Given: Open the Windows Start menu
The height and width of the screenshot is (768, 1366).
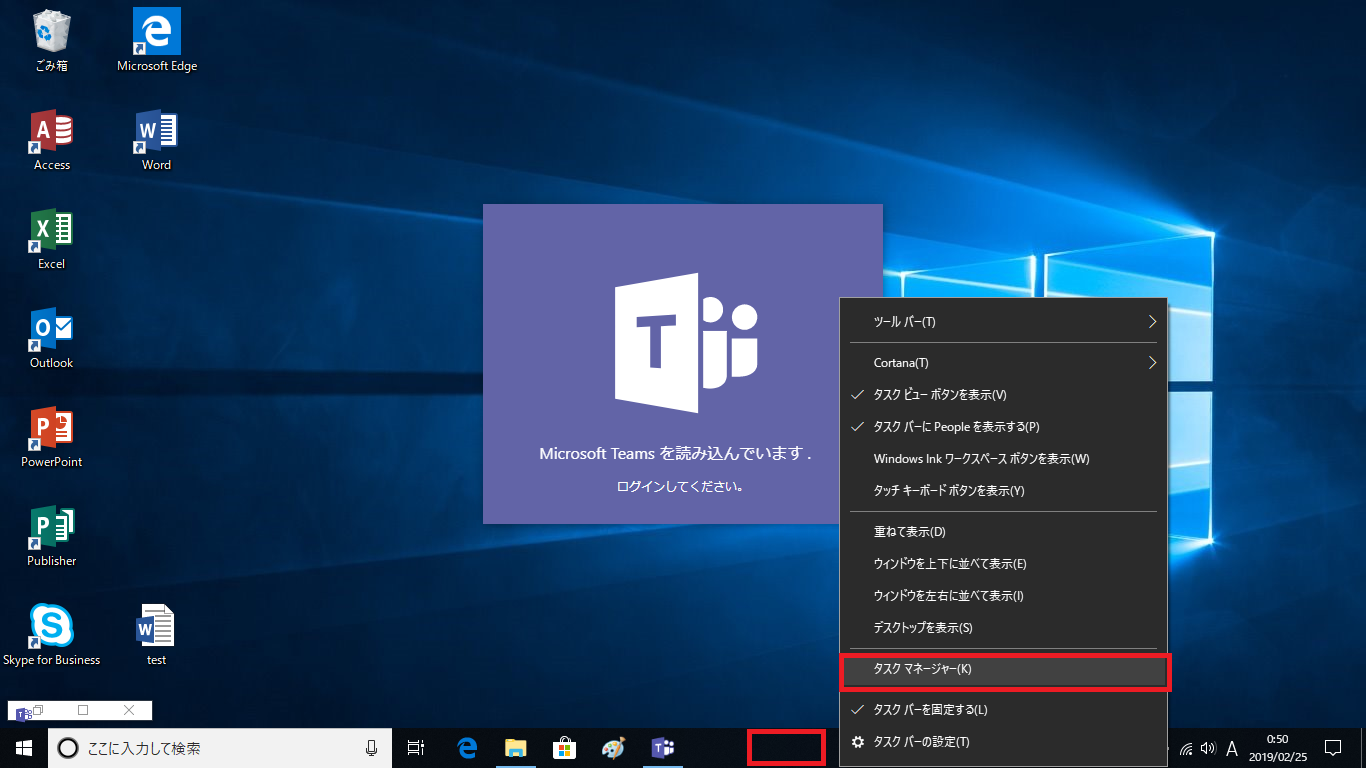Looking at the screenshot, I should point(24,748).
